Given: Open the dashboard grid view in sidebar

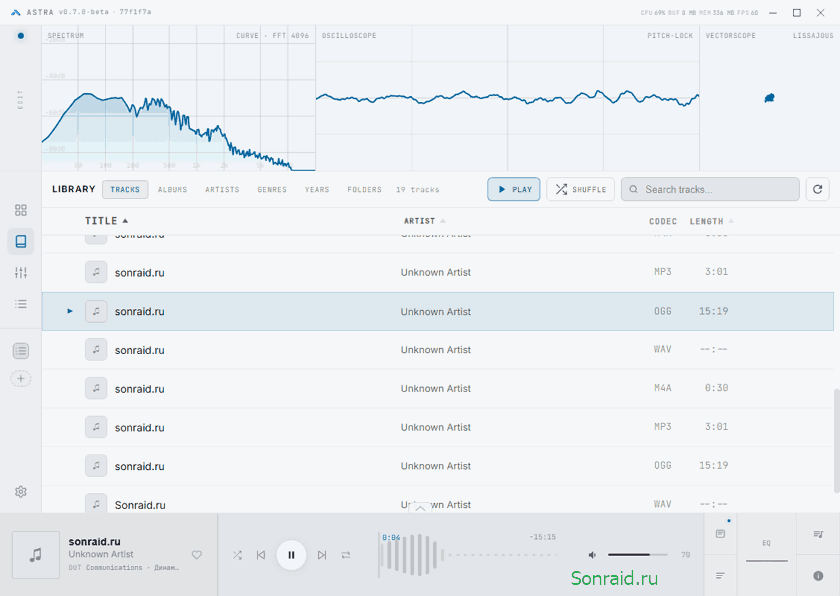Looking at the screenshot, I should 21,210.
